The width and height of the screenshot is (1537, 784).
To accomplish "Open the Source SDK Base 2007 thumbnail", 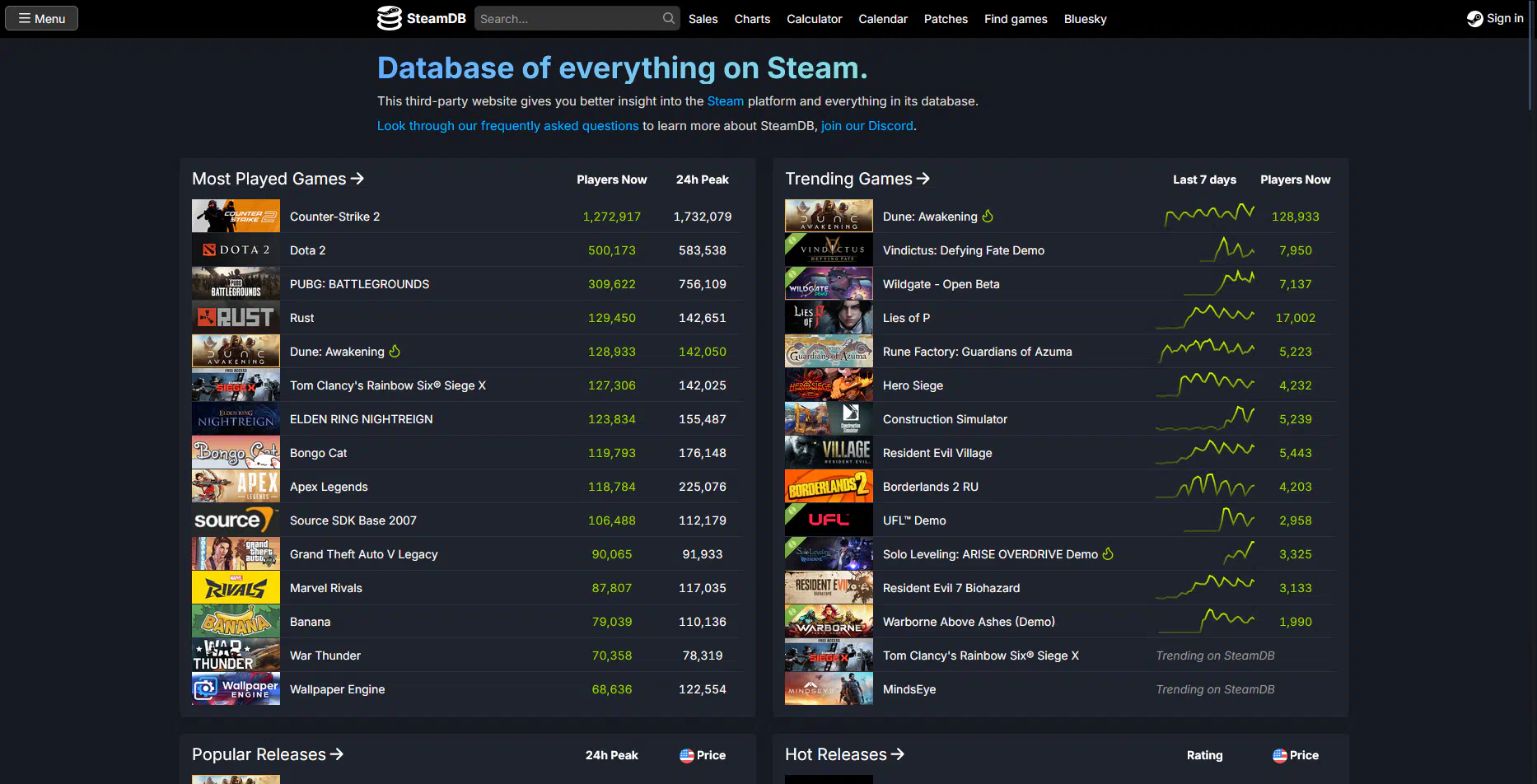I will (236, 520).
